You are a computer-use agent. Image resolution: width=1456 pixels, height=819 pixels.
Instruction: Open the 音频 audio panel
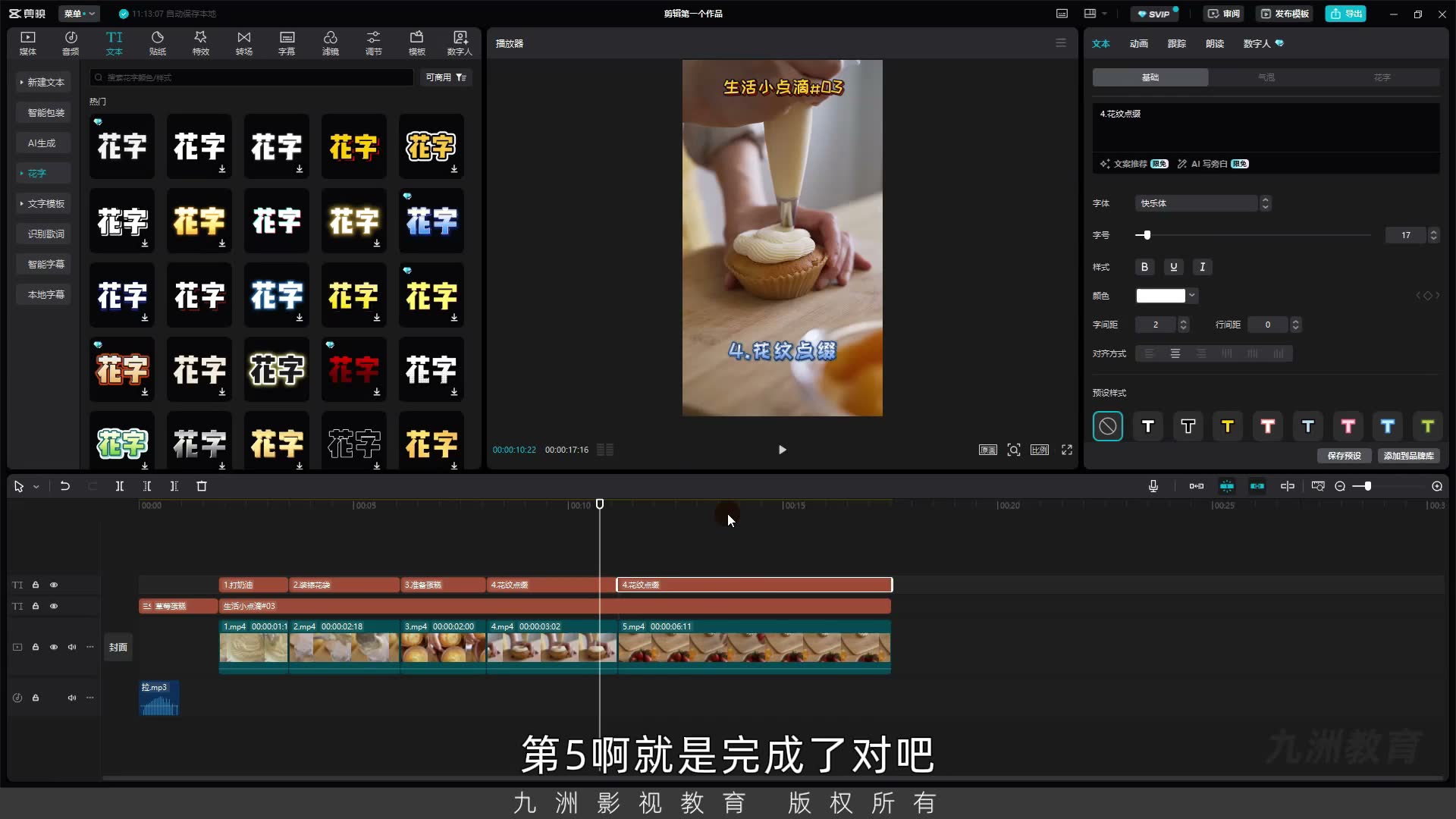click(x=71, y=43)
